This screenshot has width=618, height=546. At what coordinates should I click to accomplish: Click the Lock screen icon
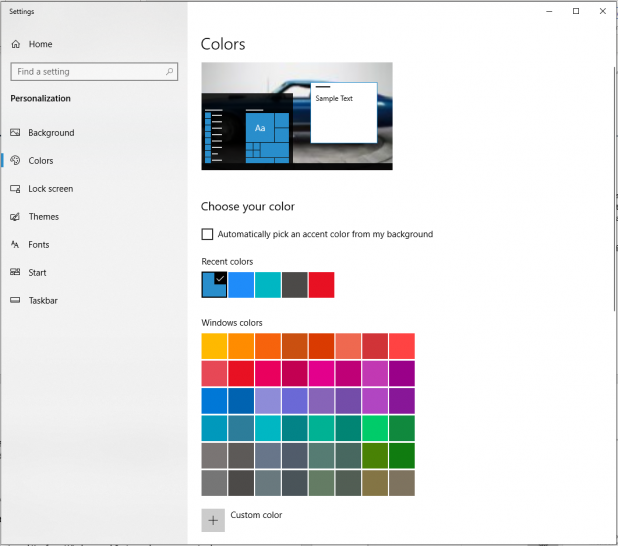tap(15, 188)
